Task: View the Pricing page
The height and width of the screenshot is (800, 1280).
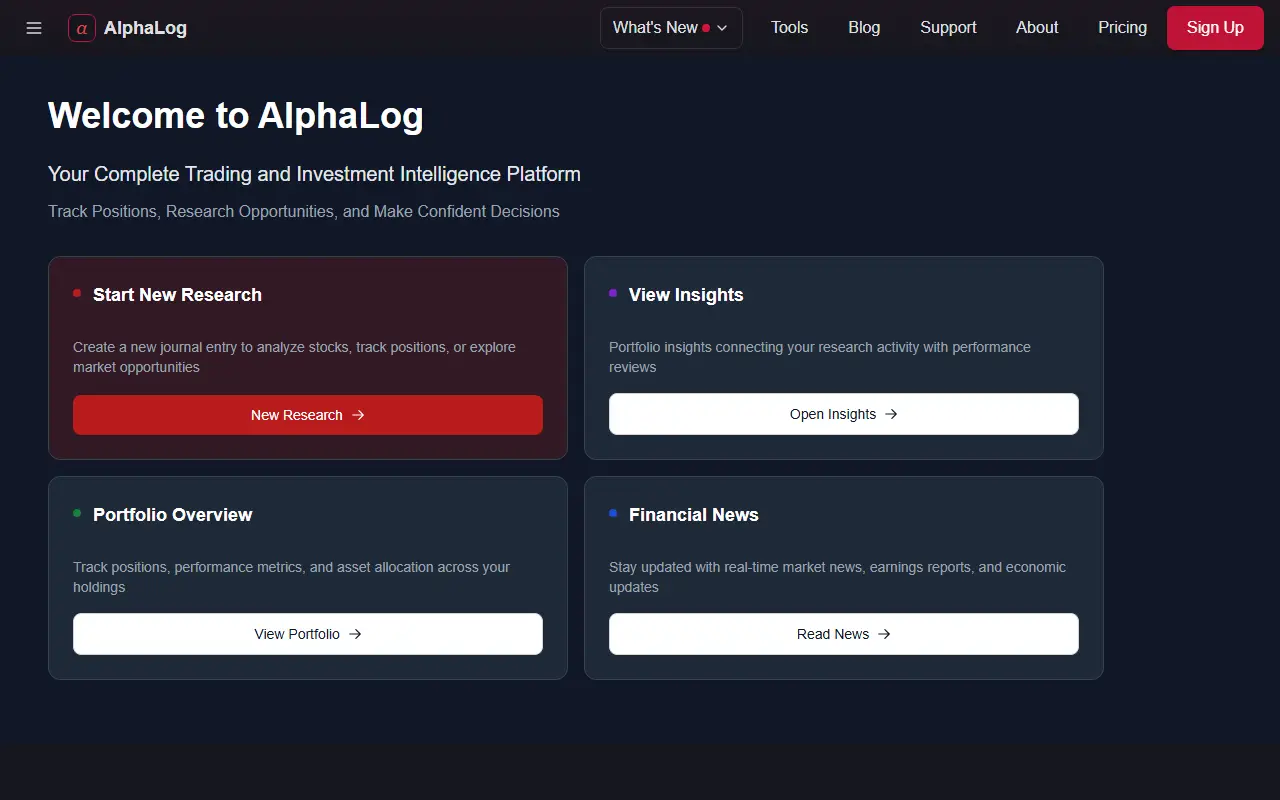Action: (1122, 28)
